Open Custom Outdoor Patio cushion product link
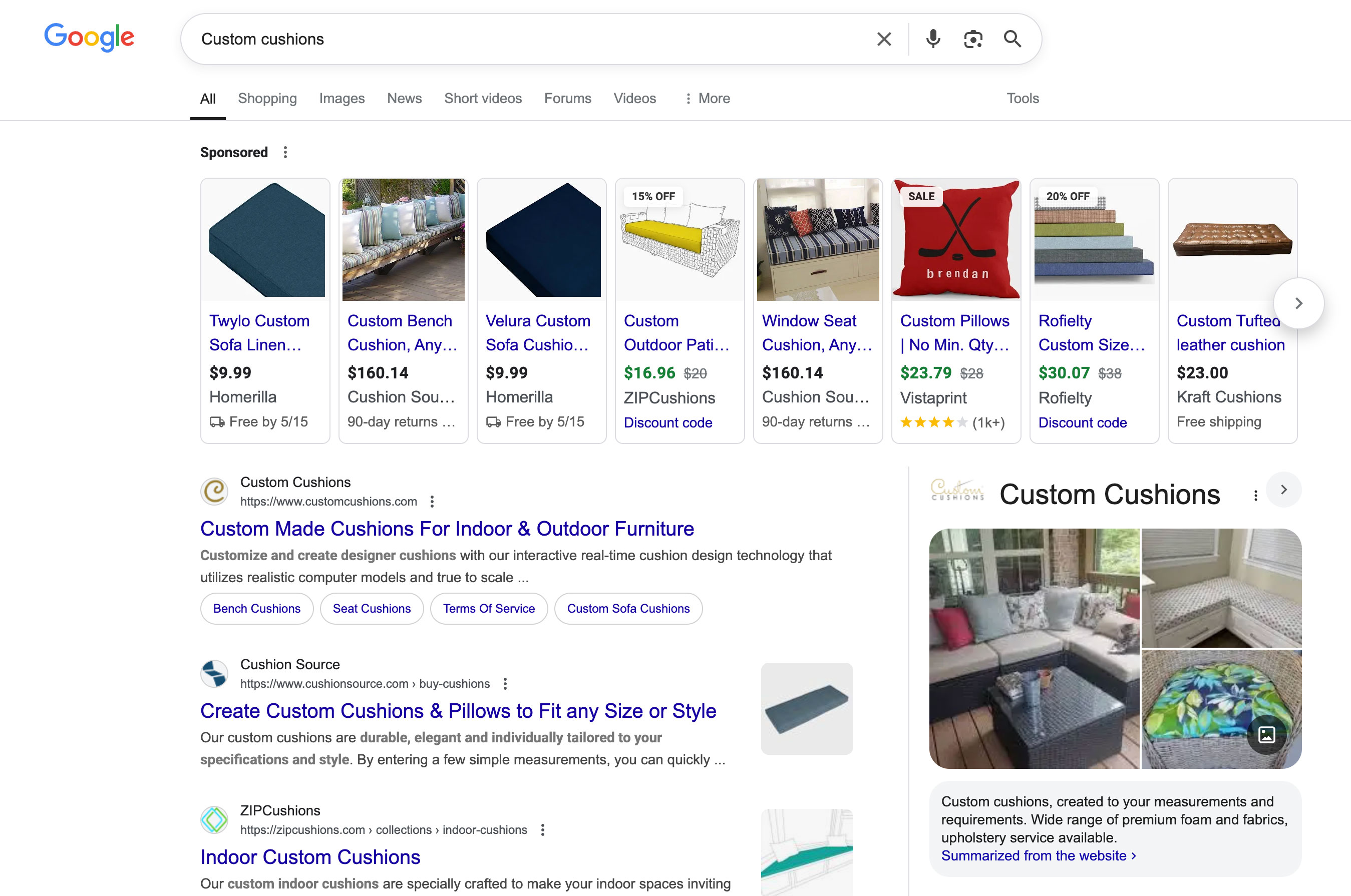Image resolution: width=1351 pixels, height=896 pixels. click(x=677, y=332)
